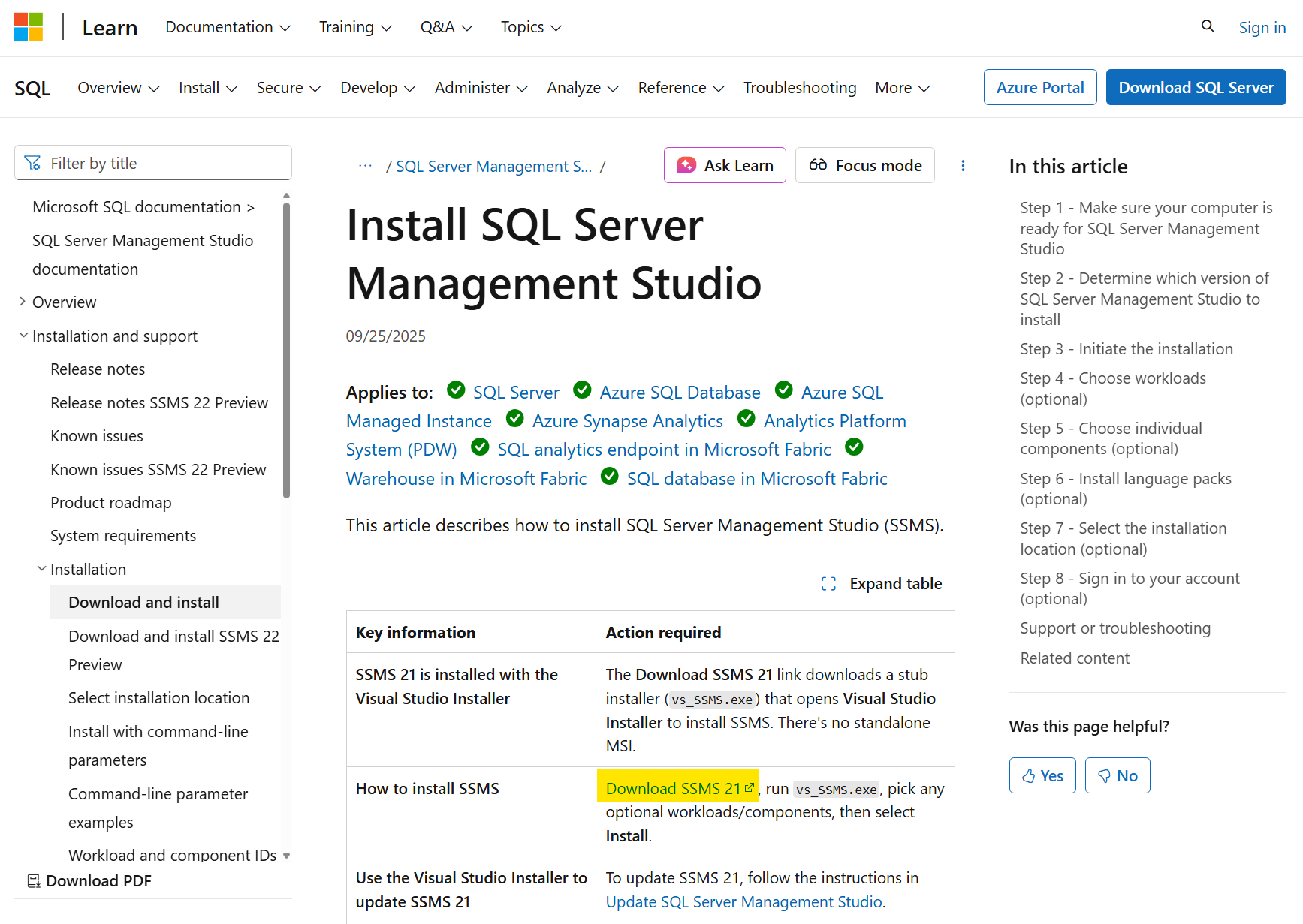Open the Documentation dropdown in top bar
Viewport: 1303px width, 924px height.
coord(228,27)
